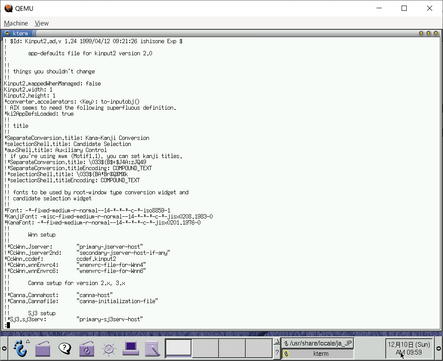Open the QEMU View menu

pyautogui.click(x=42, y=23)
